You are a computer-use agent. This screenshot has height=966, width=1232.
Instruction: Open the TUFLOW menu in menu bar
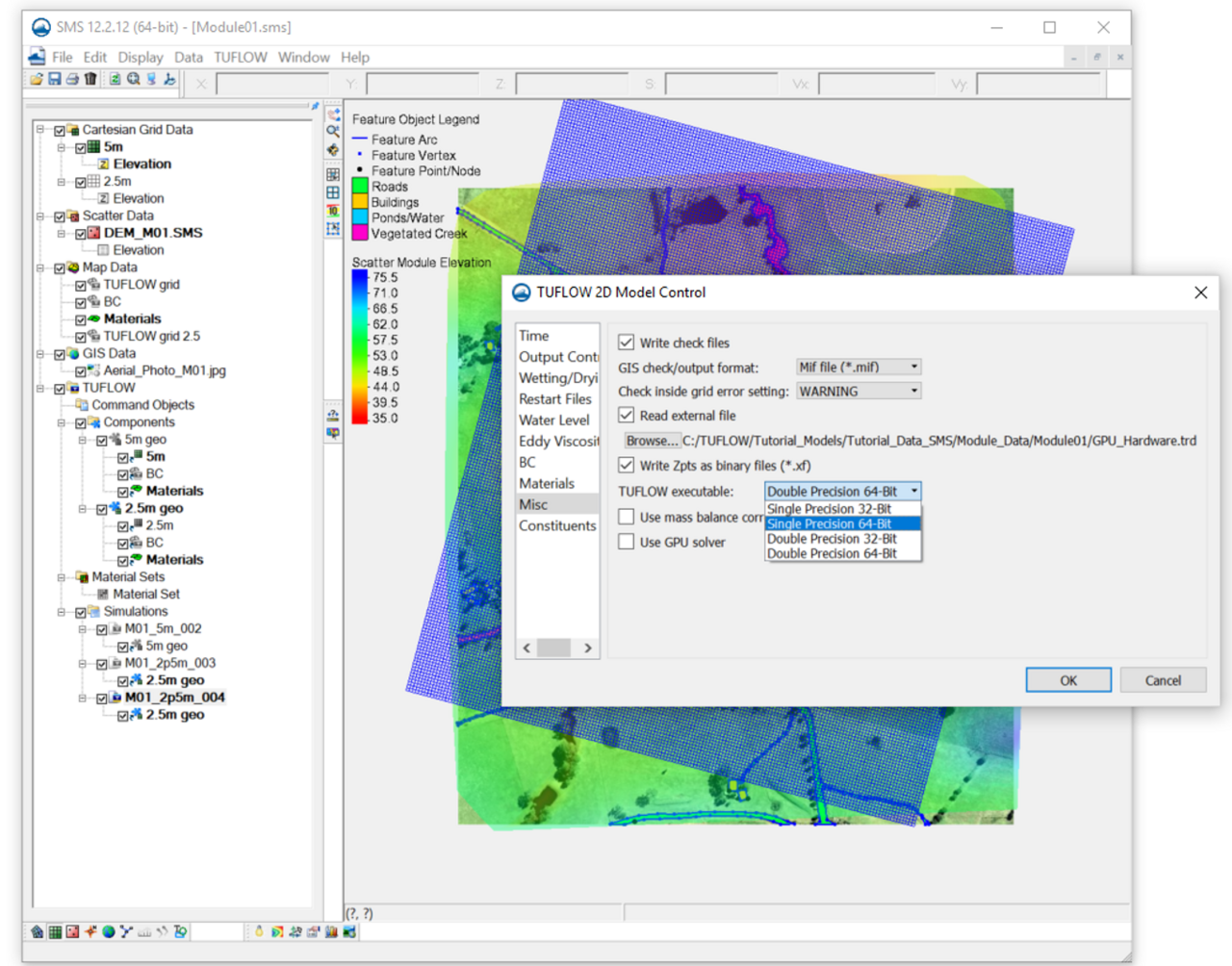pyautogui.click(x=240, y=58)
